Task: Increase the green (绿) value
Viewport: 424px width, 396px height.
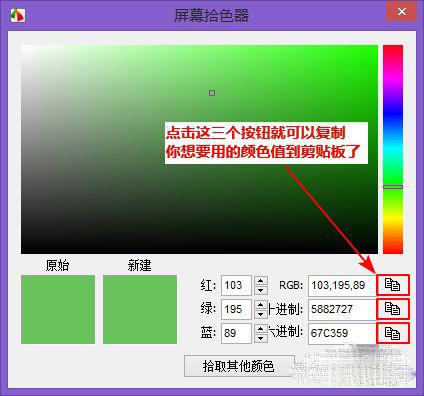Action: [261, 304]
